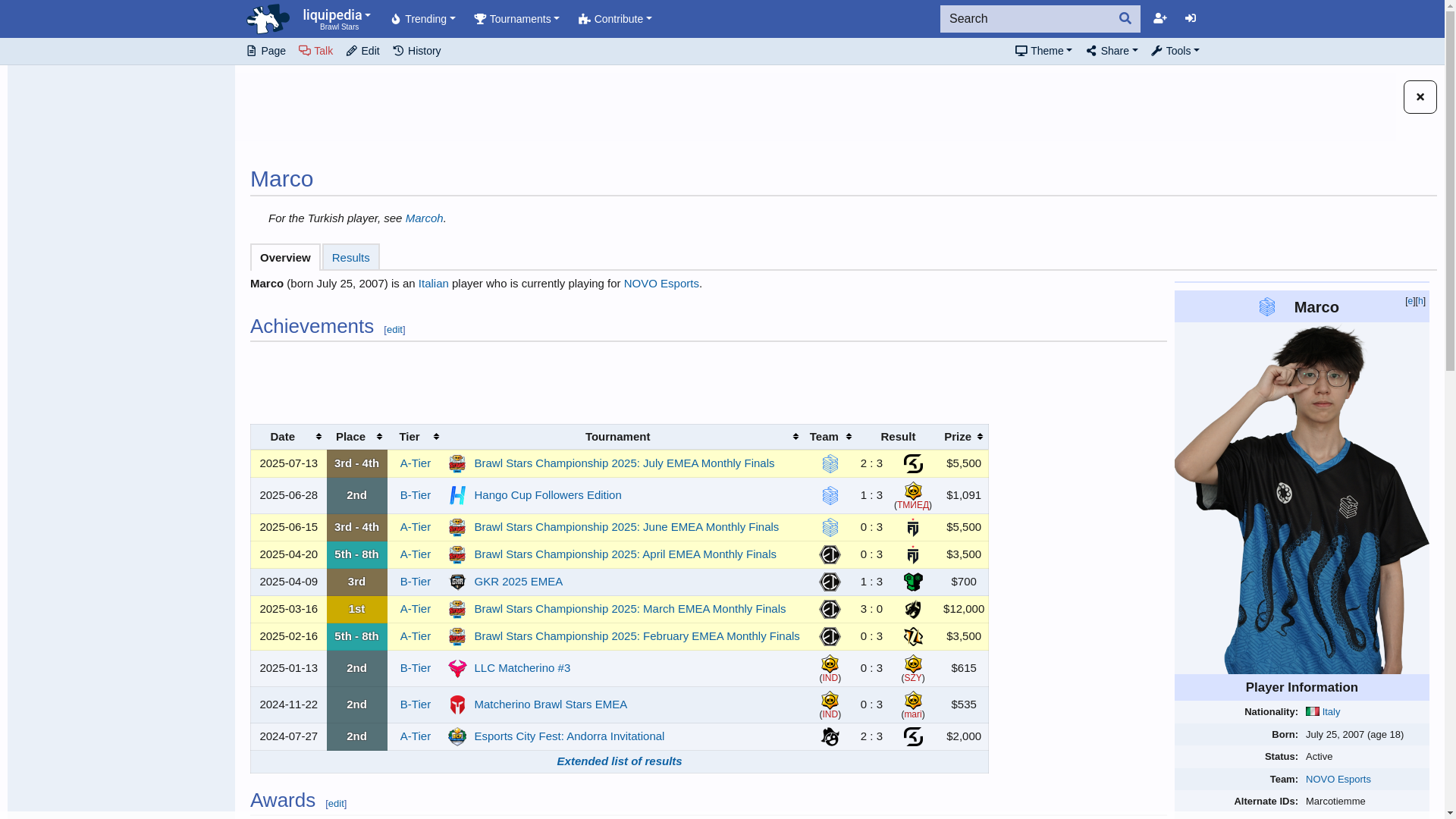Click the Italy flag icon

1313,711
